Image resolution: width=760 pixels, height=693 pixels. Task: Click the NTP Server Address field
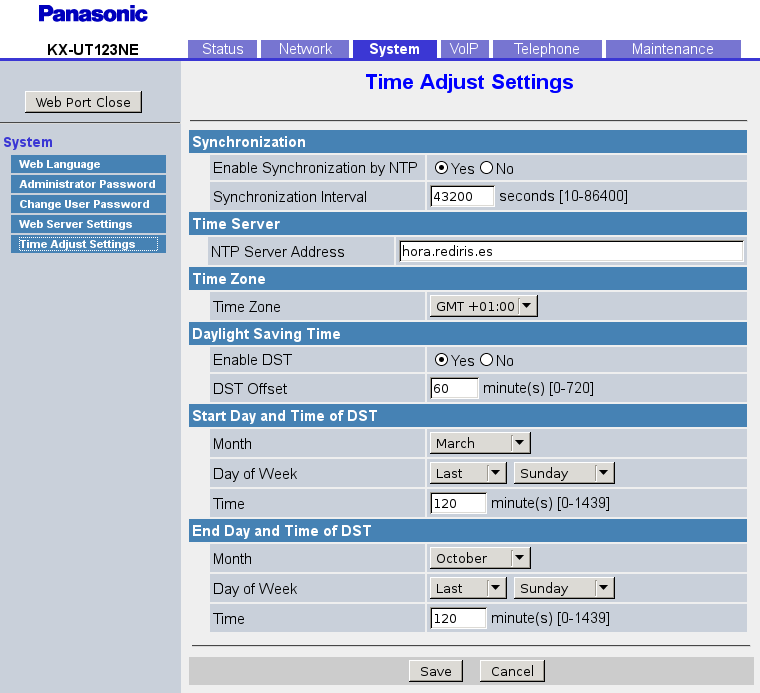[570, 252]
